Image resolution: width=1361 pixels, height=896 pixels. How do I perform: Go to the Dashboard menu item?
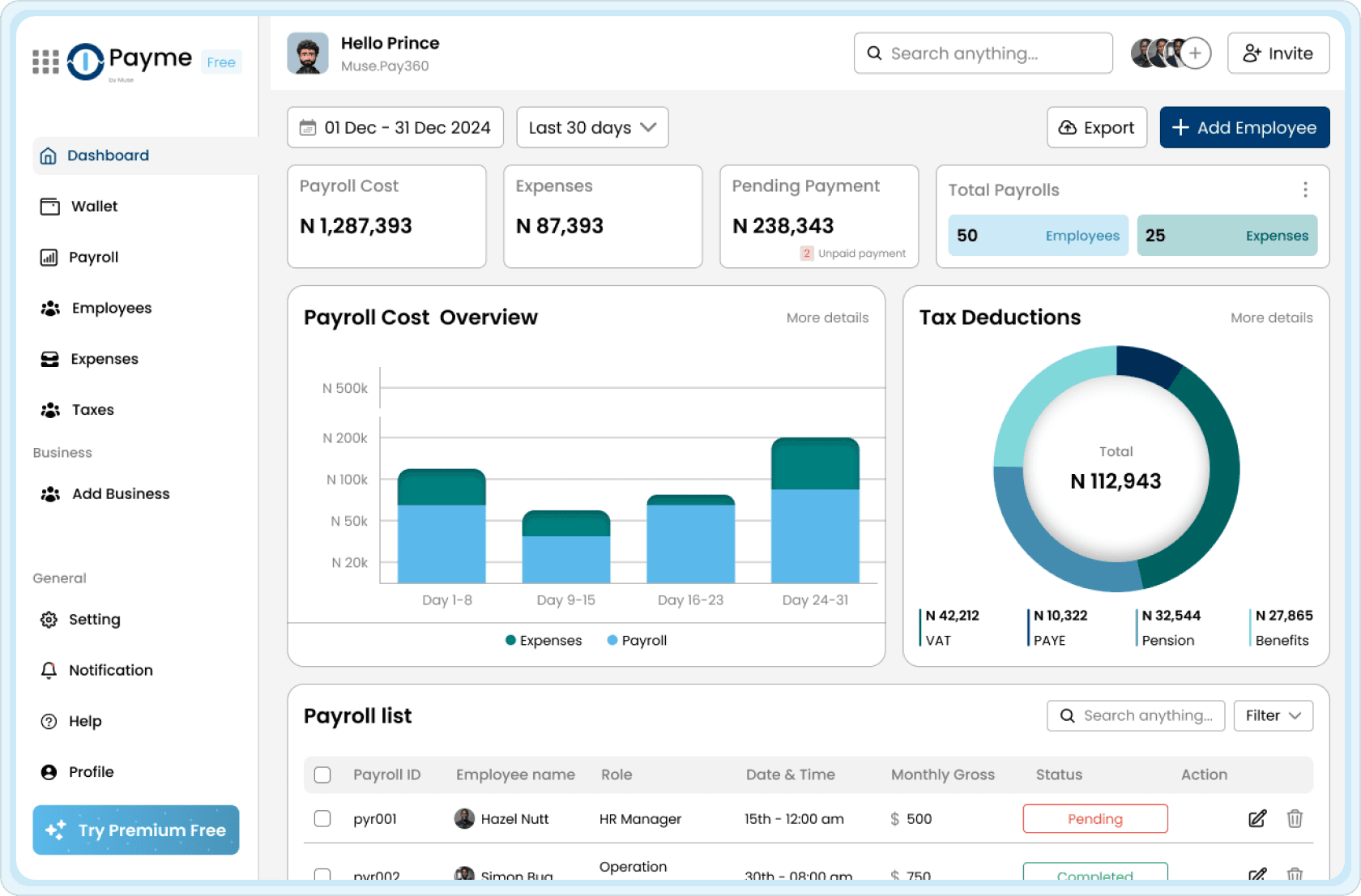point(109,155)
